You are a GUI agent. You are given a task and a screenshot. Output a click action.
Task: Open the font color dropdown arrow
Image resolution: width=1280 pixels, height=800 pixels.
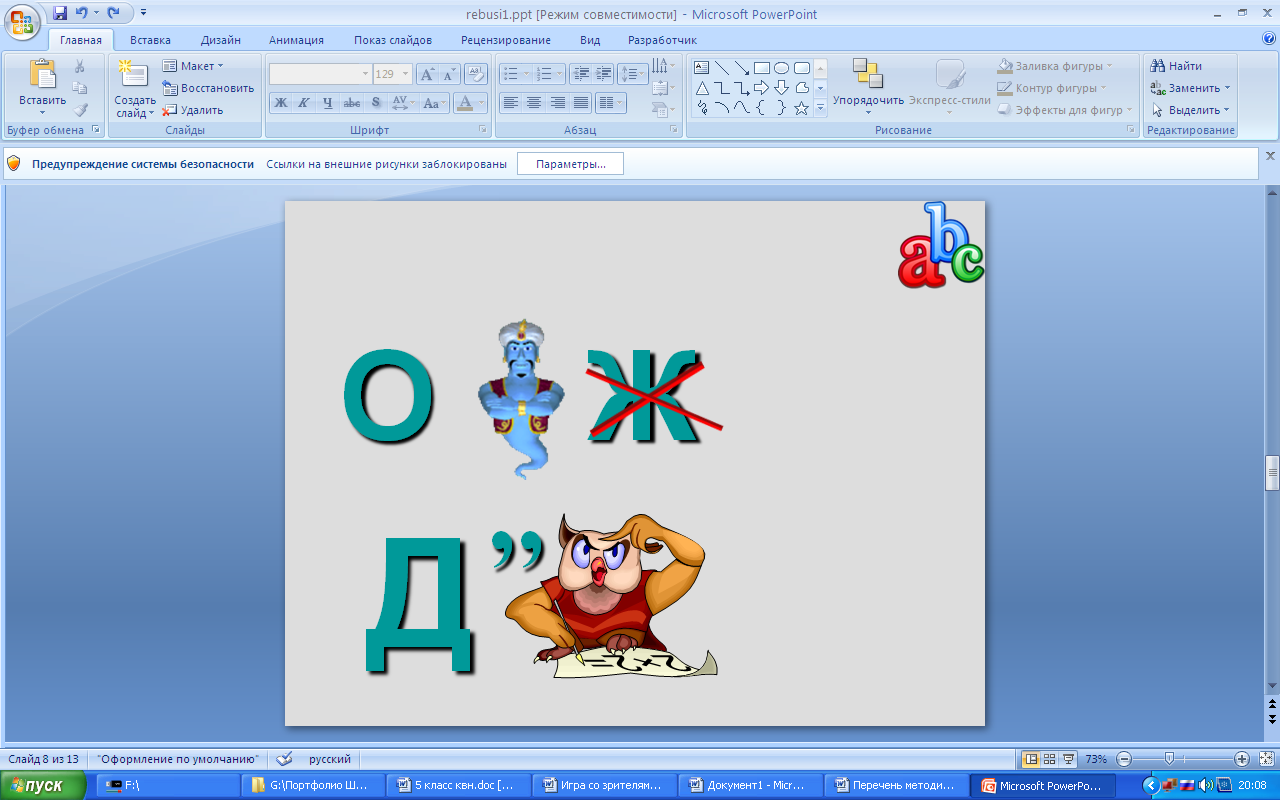(x=482, y=102)
